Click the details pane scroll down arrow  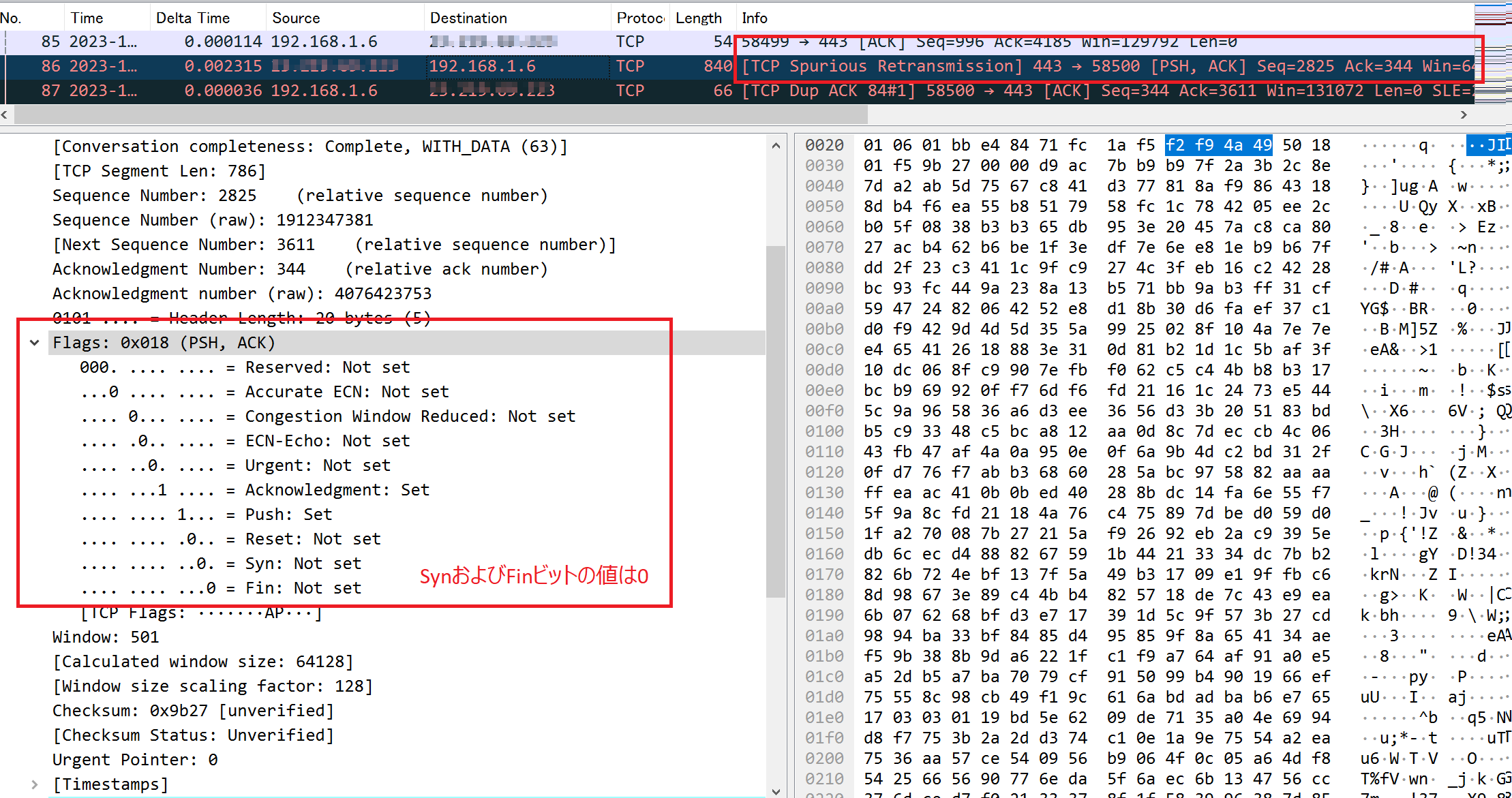[776, 791]
